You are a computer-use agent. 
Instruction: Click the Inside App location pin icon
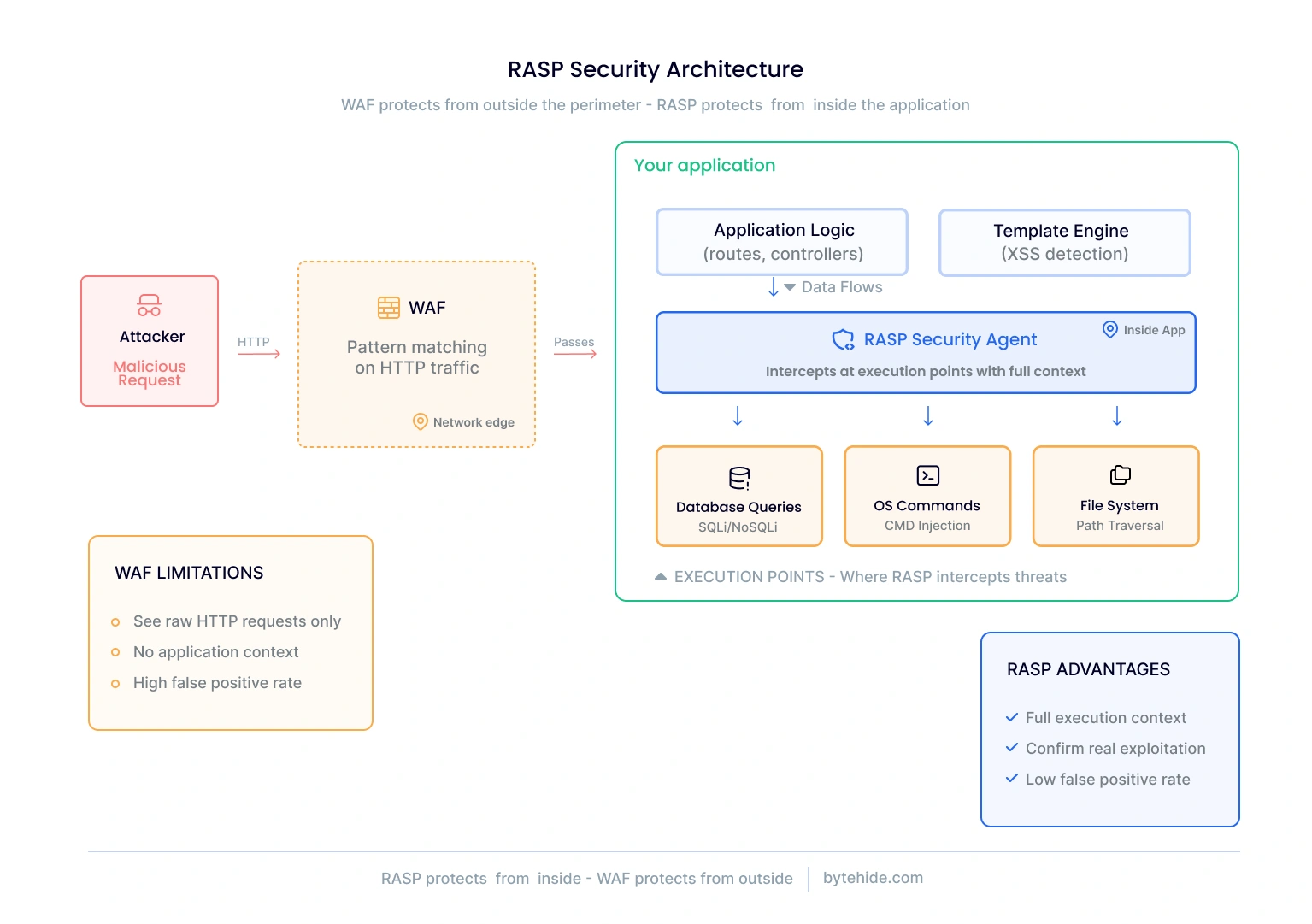tap(1109, 329)
